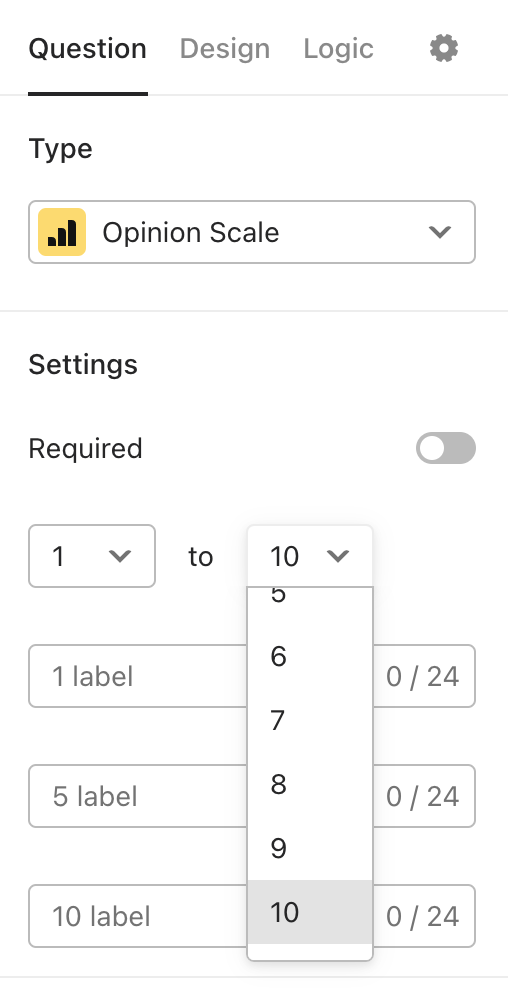Click the Opinion Scale bar chart icon
The width and height of the screenshot is (508, 1006).
62,232
